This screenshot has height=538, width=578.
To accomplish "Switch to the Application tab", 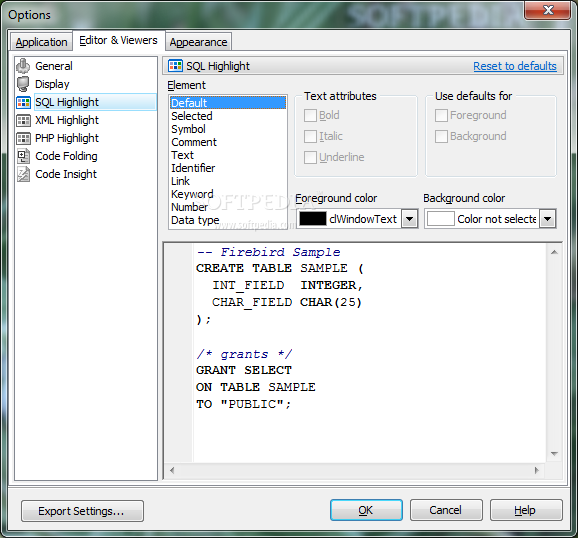I will point(41,42).
